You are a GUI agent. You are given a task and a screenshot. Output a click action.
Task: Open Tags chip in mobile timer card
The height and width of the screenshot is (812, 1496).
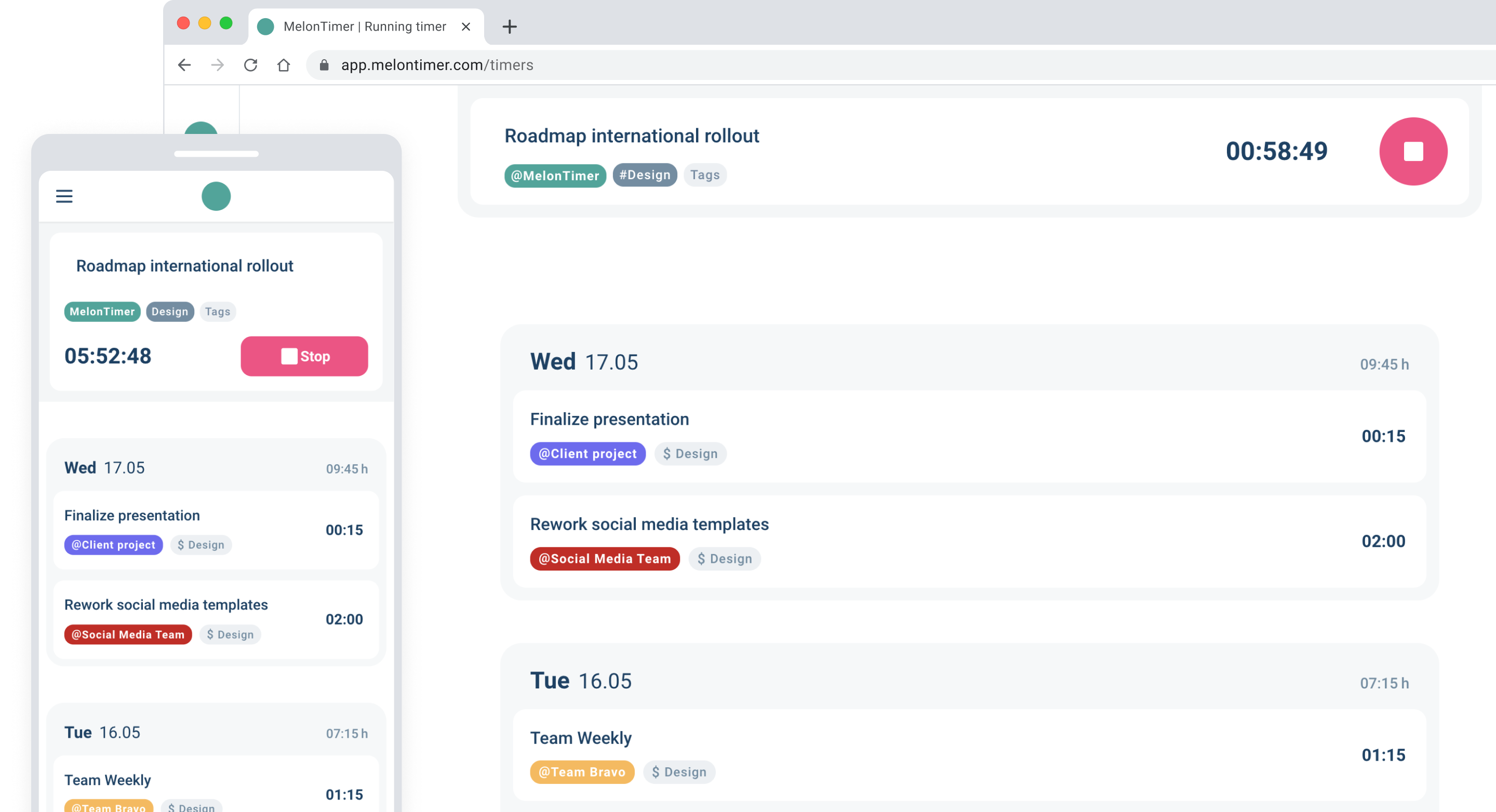(x=217, y=312)
